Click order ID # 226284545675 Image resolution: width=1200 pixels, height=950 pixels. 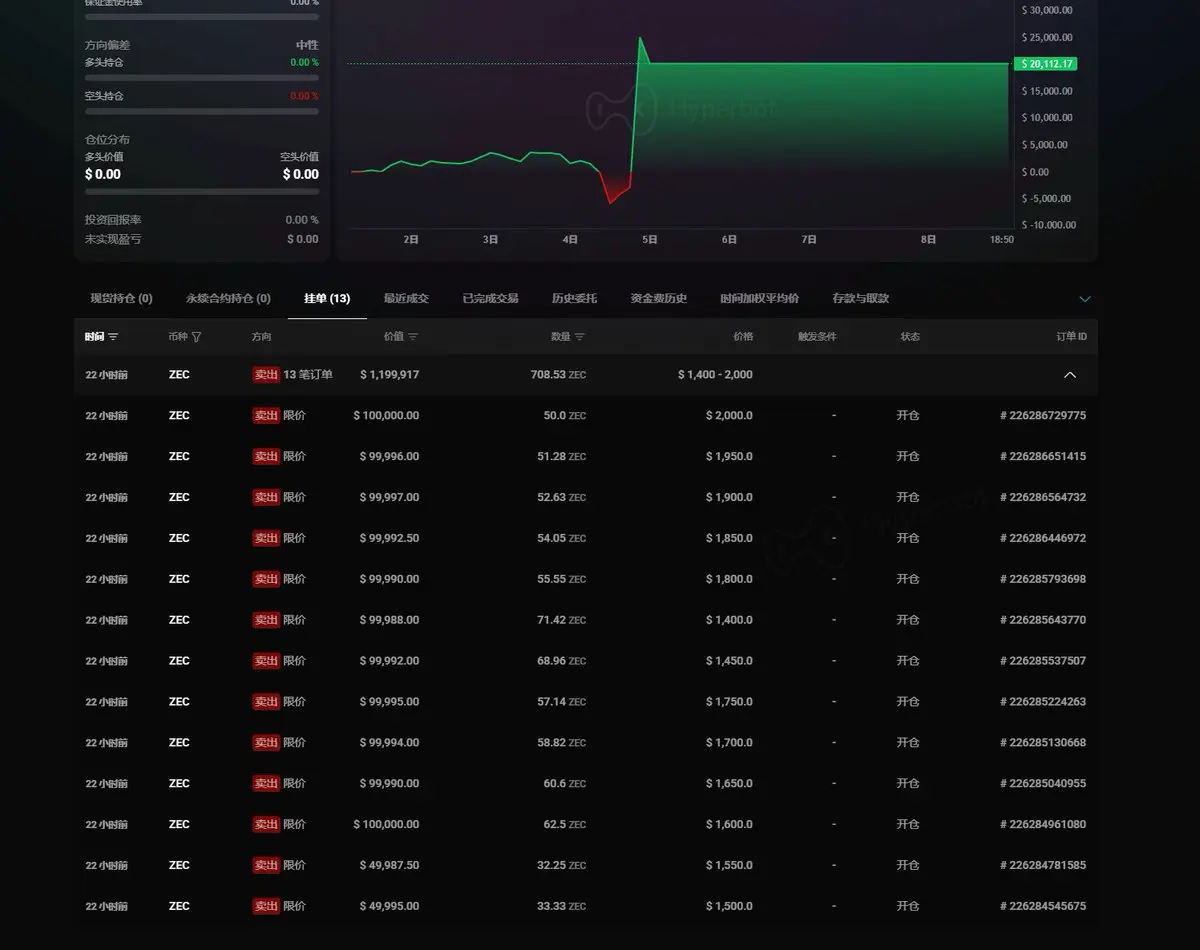coord(1043,906)
